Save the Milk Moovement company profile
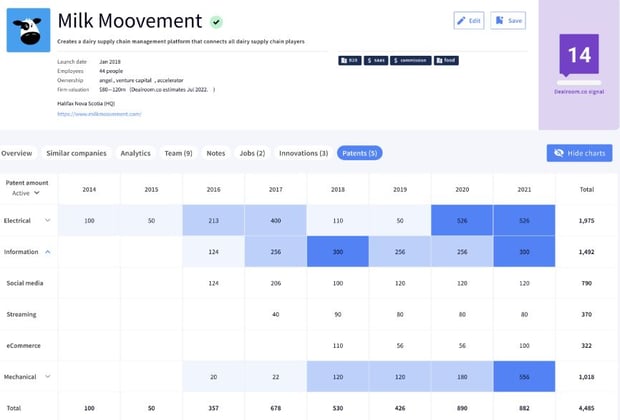 [x=508, y=20]
